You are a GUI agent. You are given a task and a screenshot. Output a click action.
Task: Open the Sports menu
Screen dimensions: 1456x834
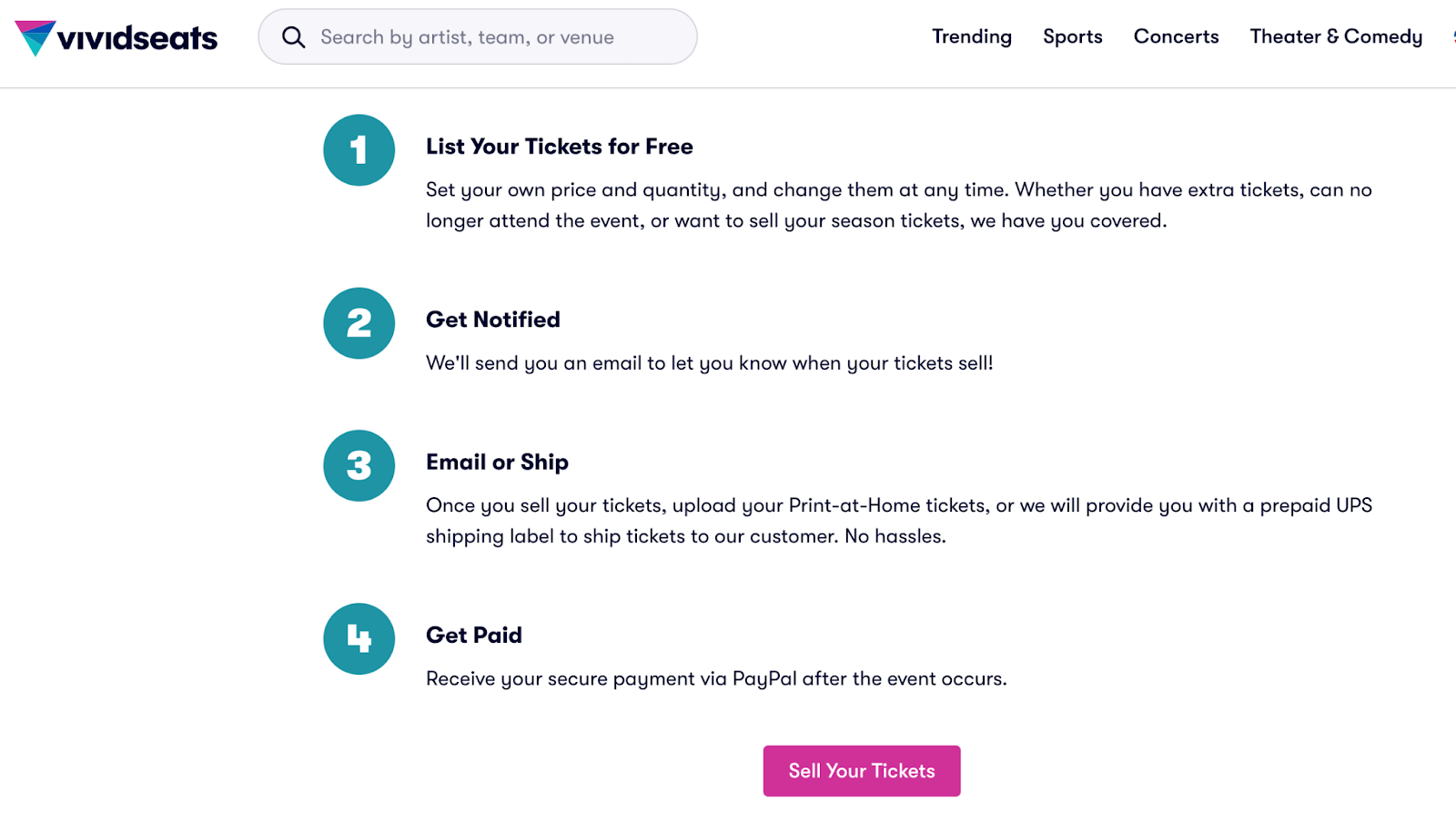(x=1072, y=36)
